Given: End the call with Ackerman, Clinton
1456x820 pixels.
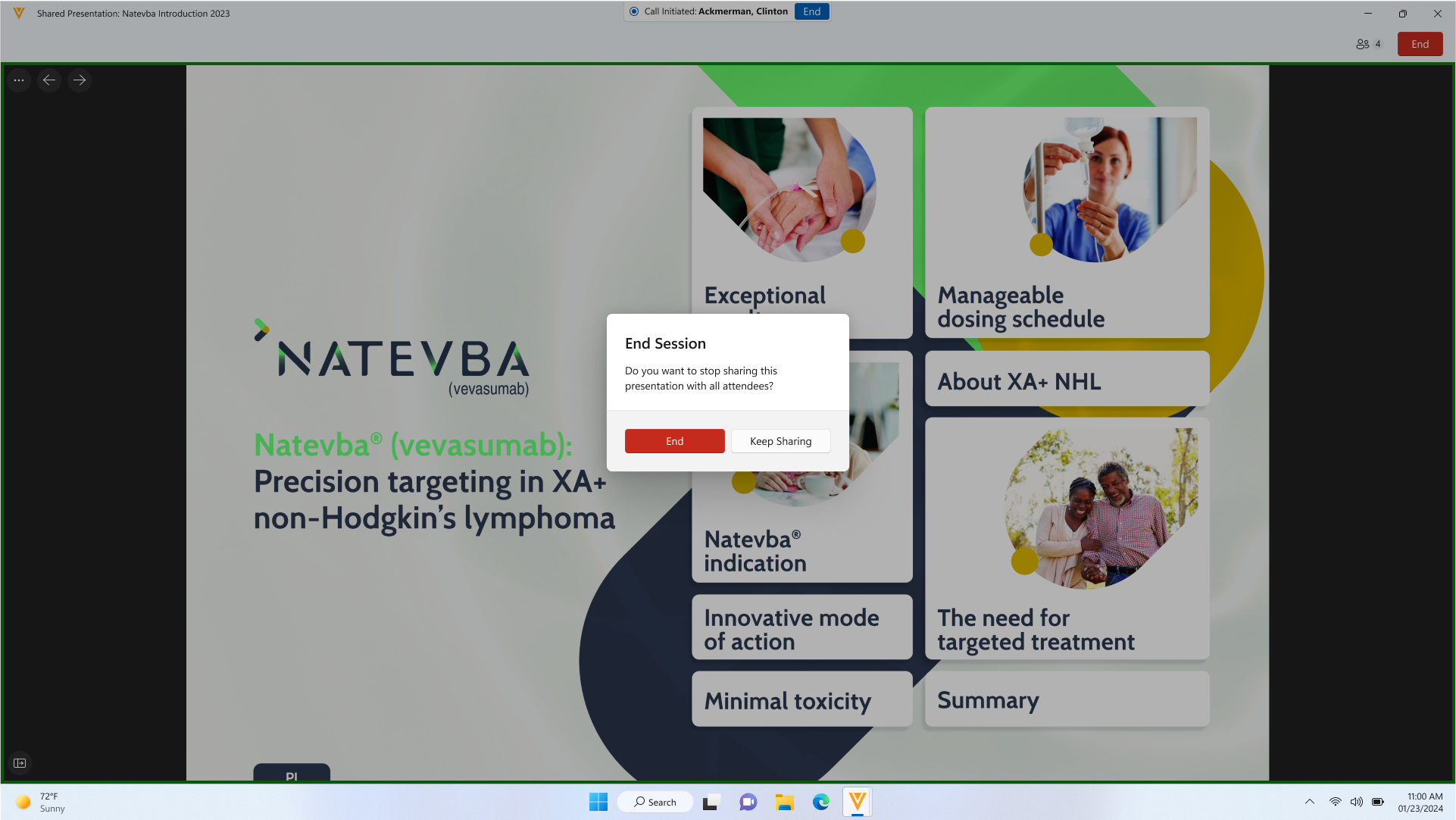Looking at the screenshot, I should point(811,11).
